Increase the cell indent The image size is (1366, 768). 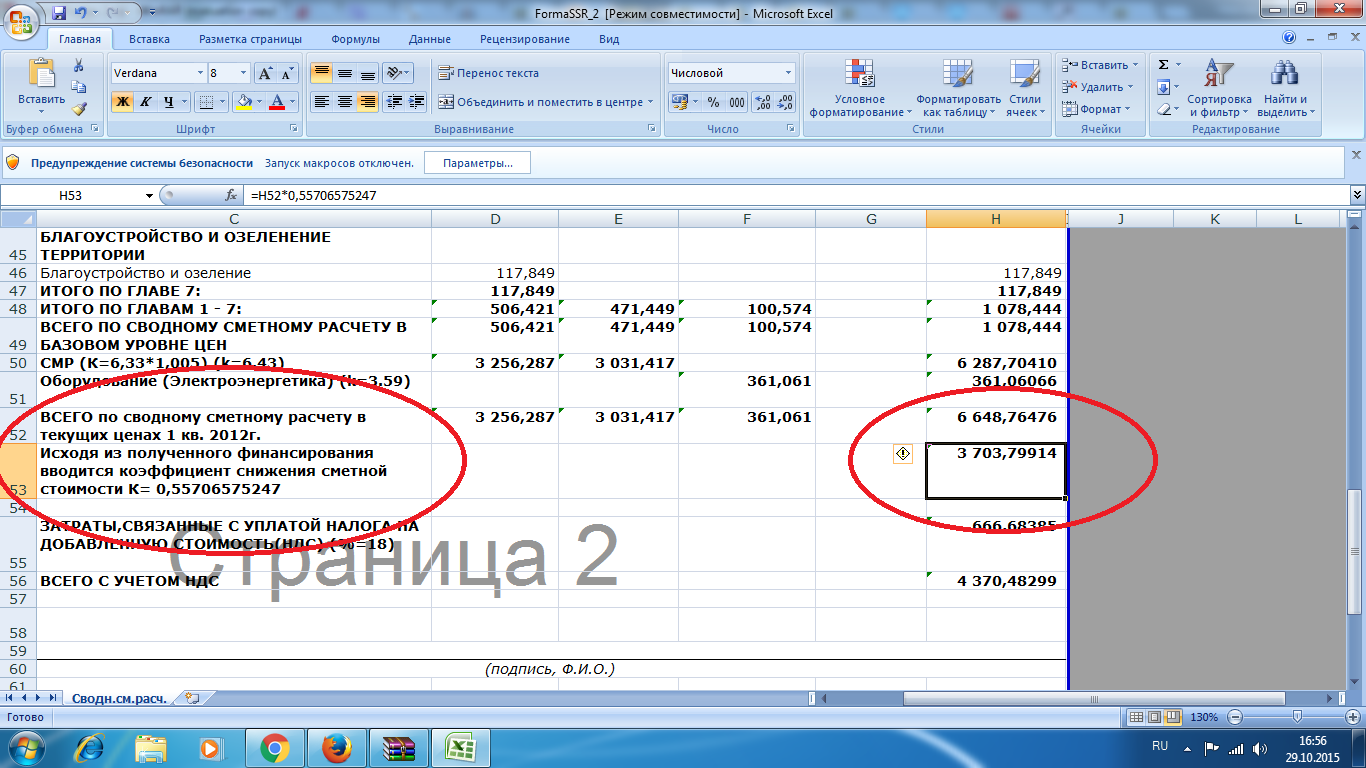(417, 102)
